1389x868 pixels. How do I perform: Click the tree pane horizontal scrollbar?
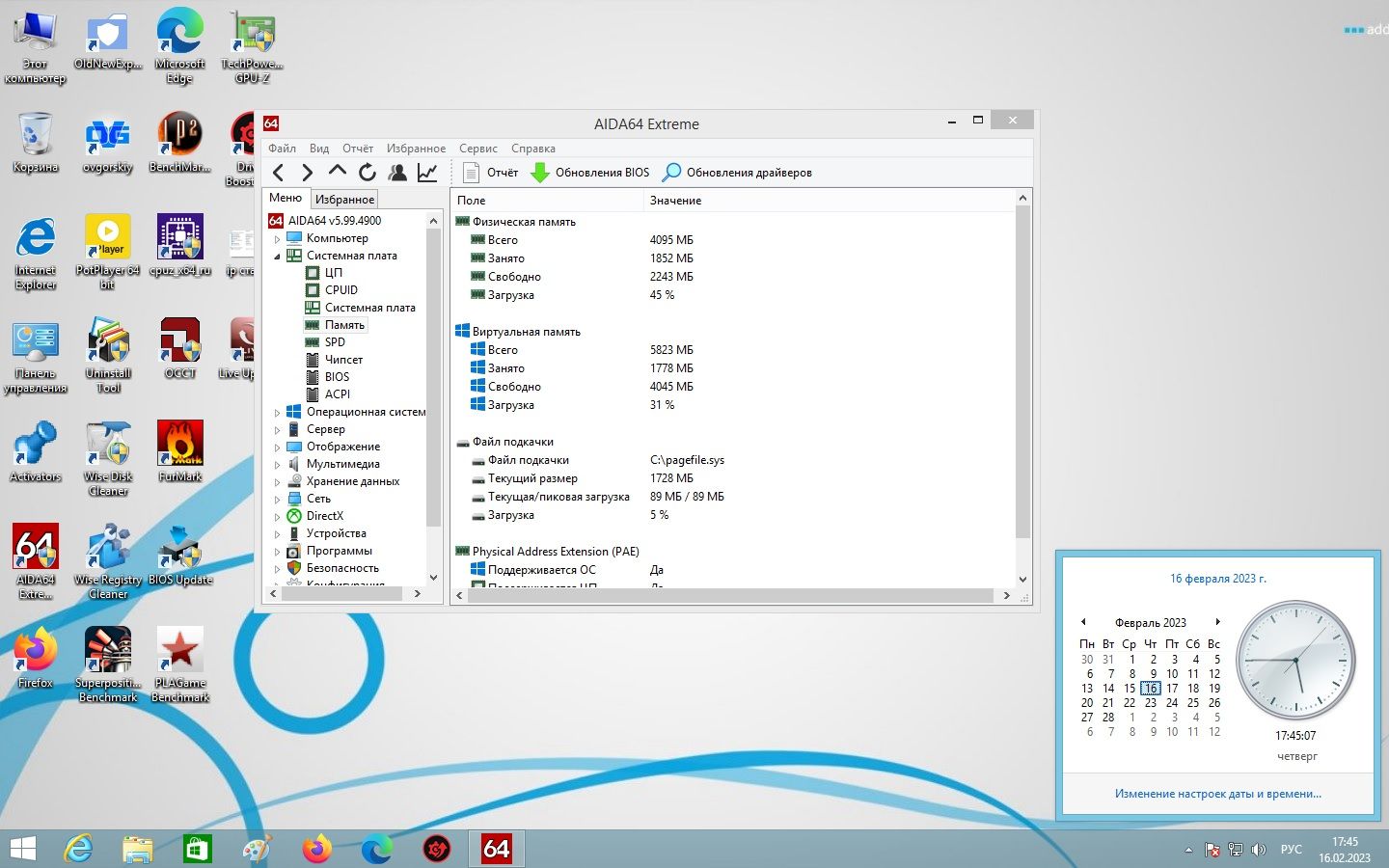(x=340, y=594)
